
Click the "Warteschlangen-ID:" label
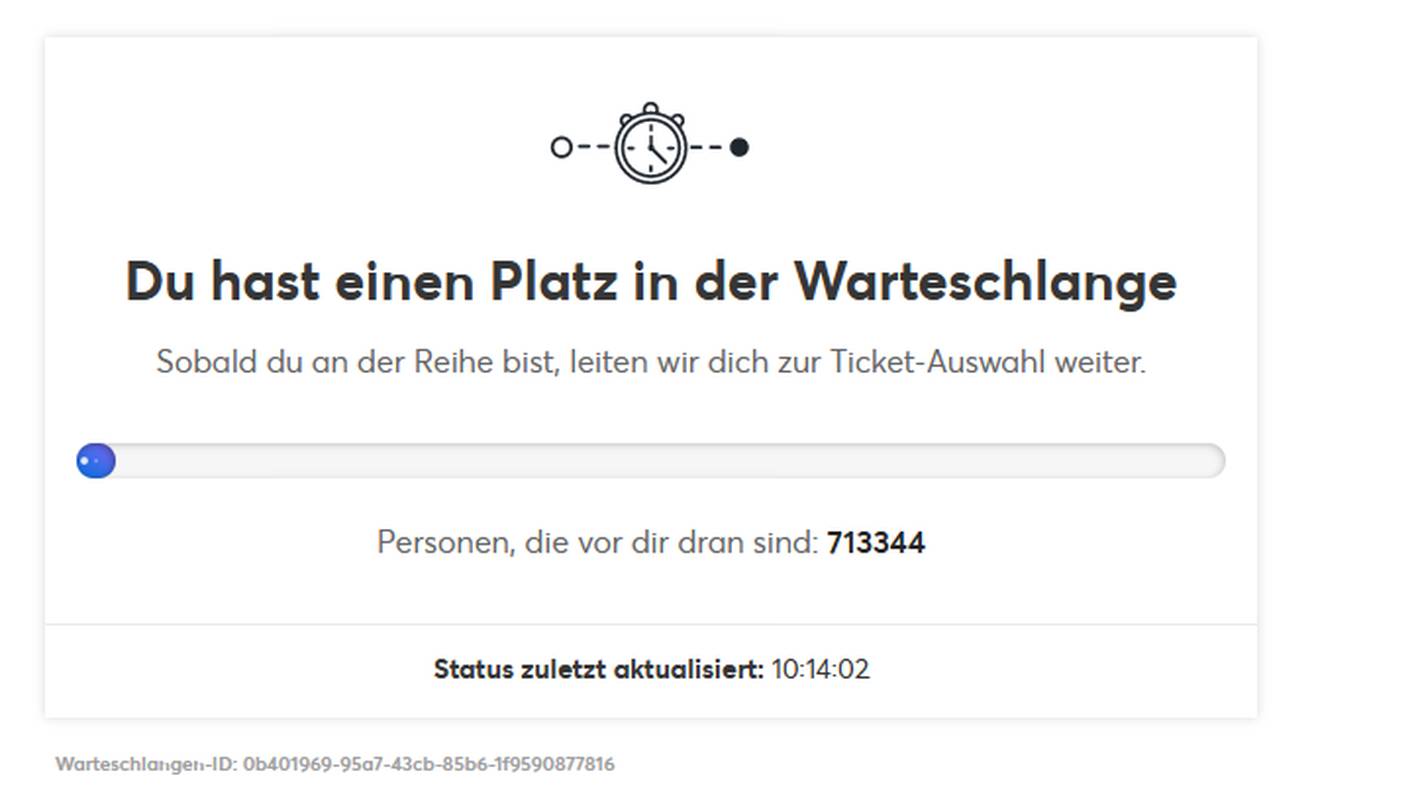pos(146,765)
